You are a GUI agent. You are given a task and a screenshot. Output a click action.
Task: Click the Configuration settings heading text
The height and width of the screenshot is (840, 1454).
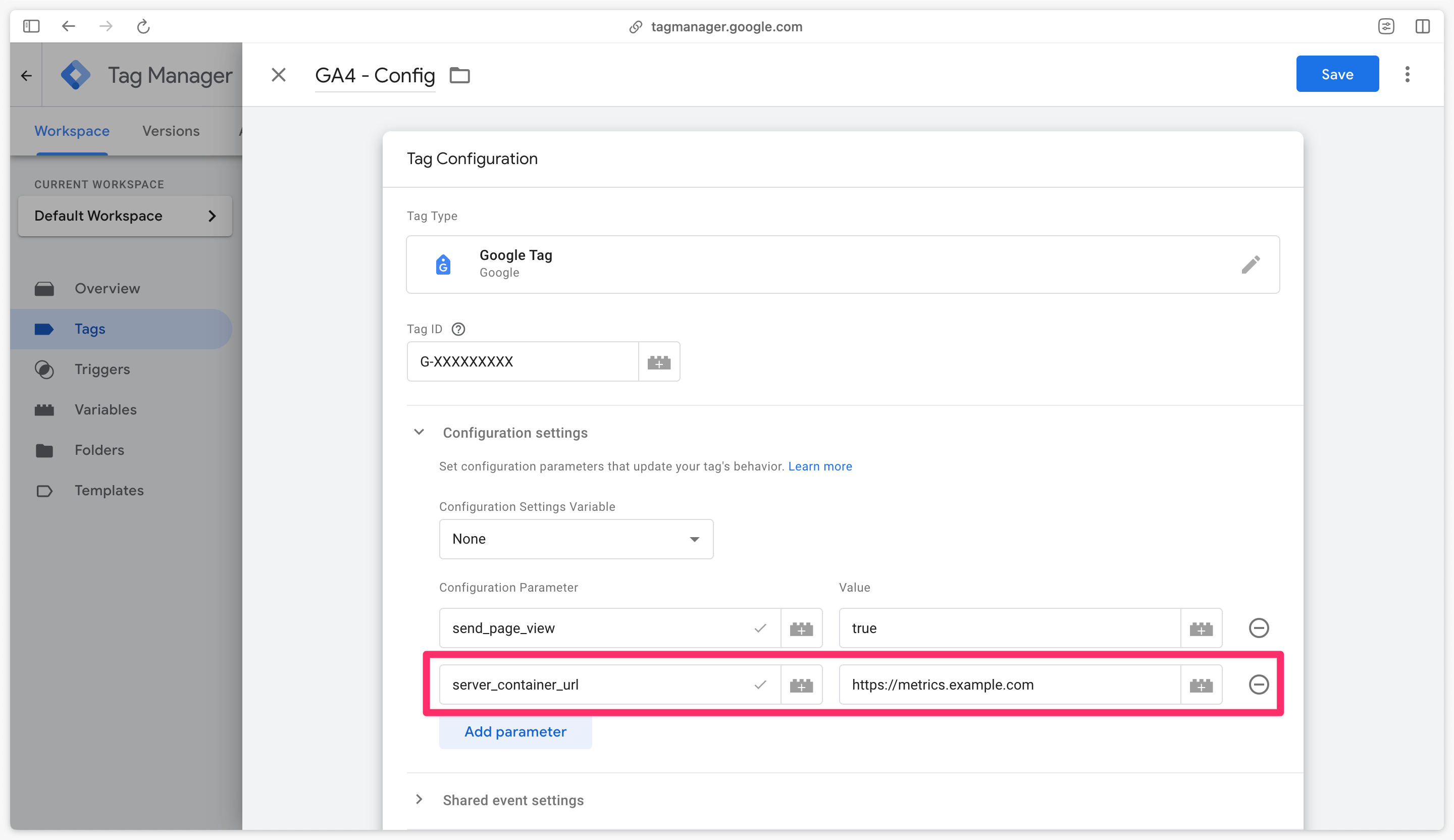click(515, 433)
